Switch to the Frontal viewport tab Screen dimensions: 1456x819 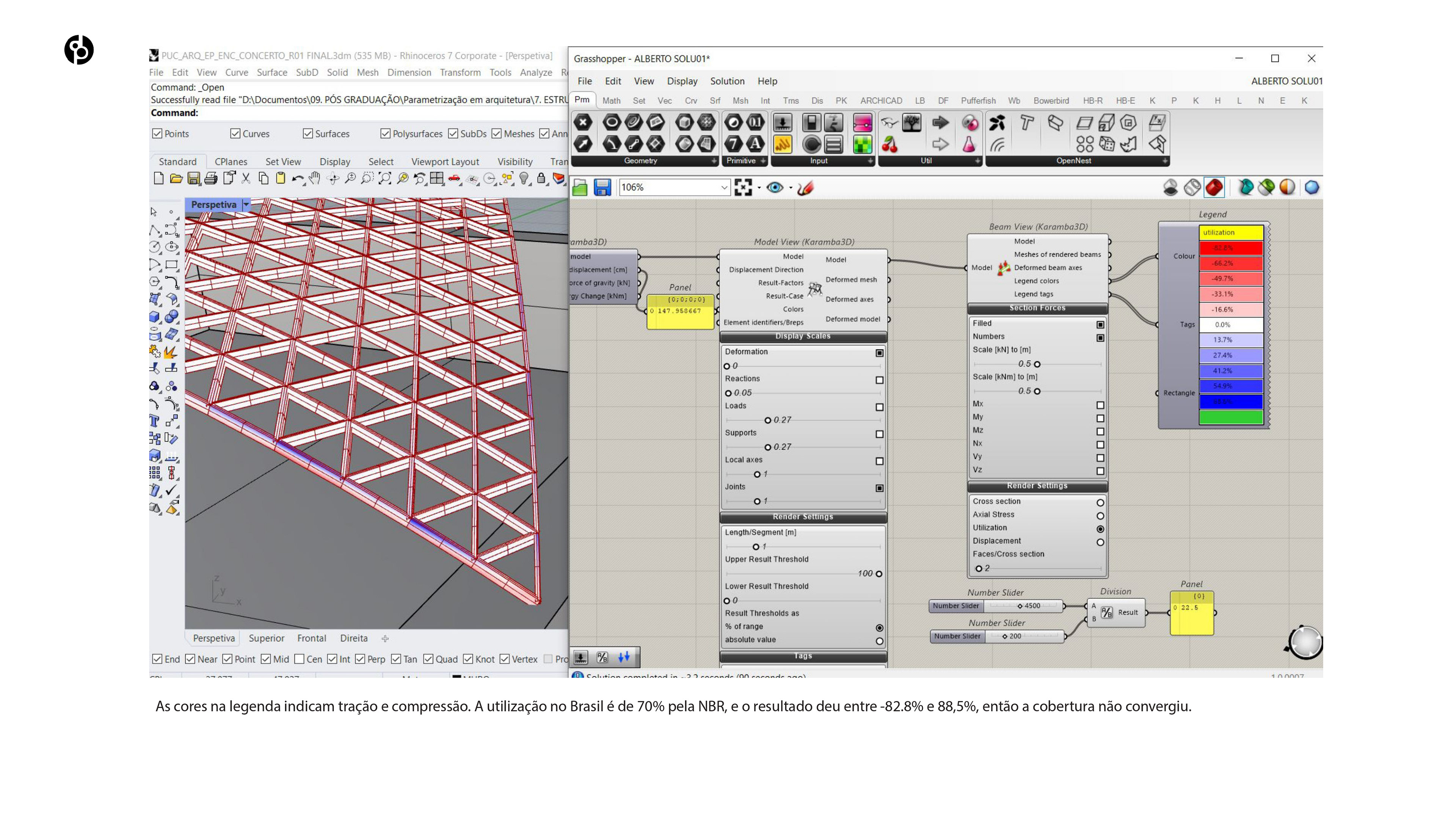pyautogui.click(x=311, y=638)
